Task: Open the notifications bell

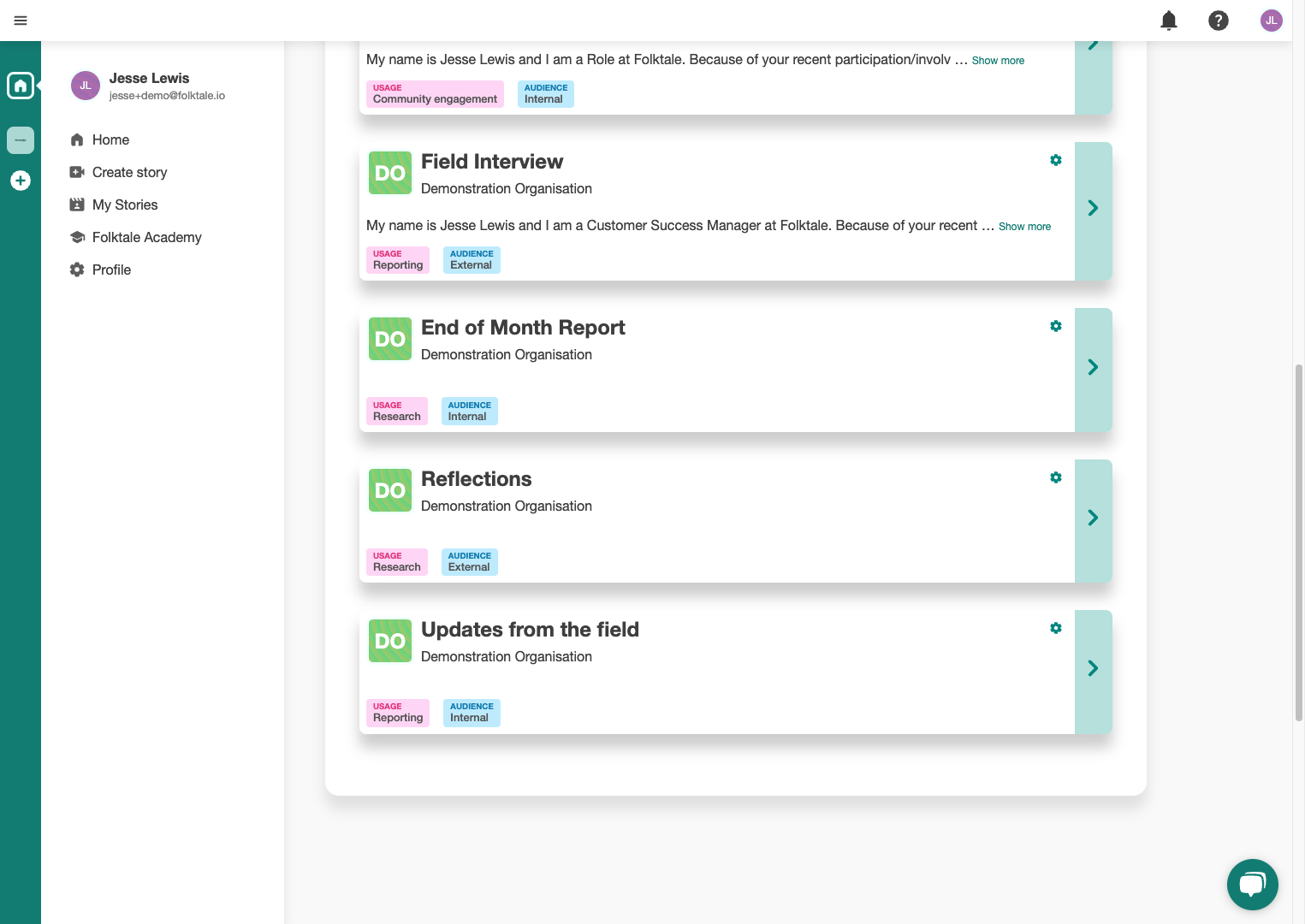Action: tap(1169, 21)
